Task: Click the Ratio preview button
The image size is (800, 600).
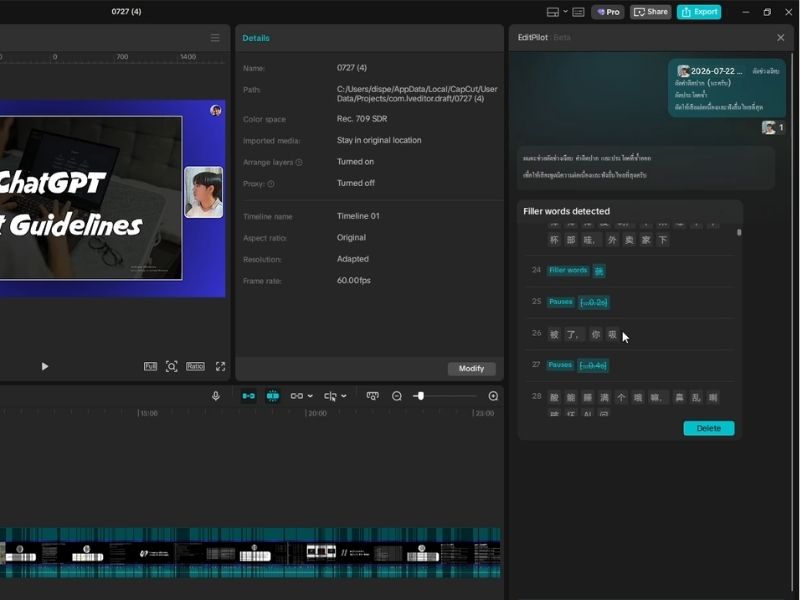Action: click(195, 366)
